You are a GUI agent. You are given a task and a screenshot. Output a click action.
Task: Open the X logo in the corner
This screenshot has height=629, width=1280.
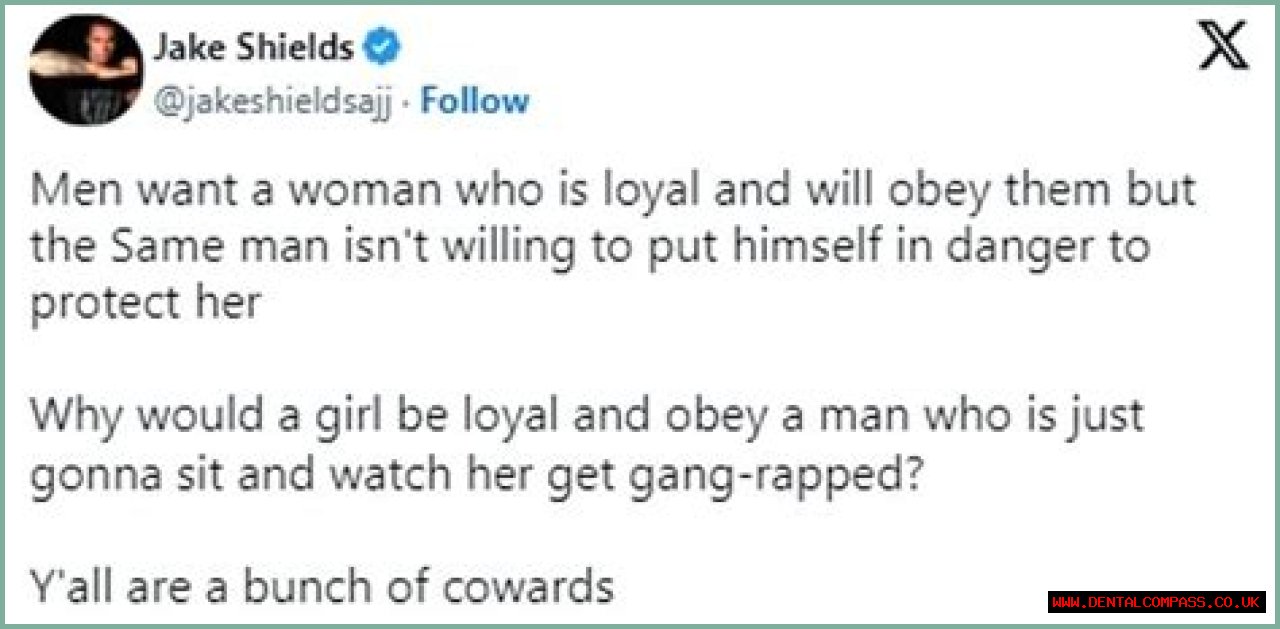(1223, 47)
